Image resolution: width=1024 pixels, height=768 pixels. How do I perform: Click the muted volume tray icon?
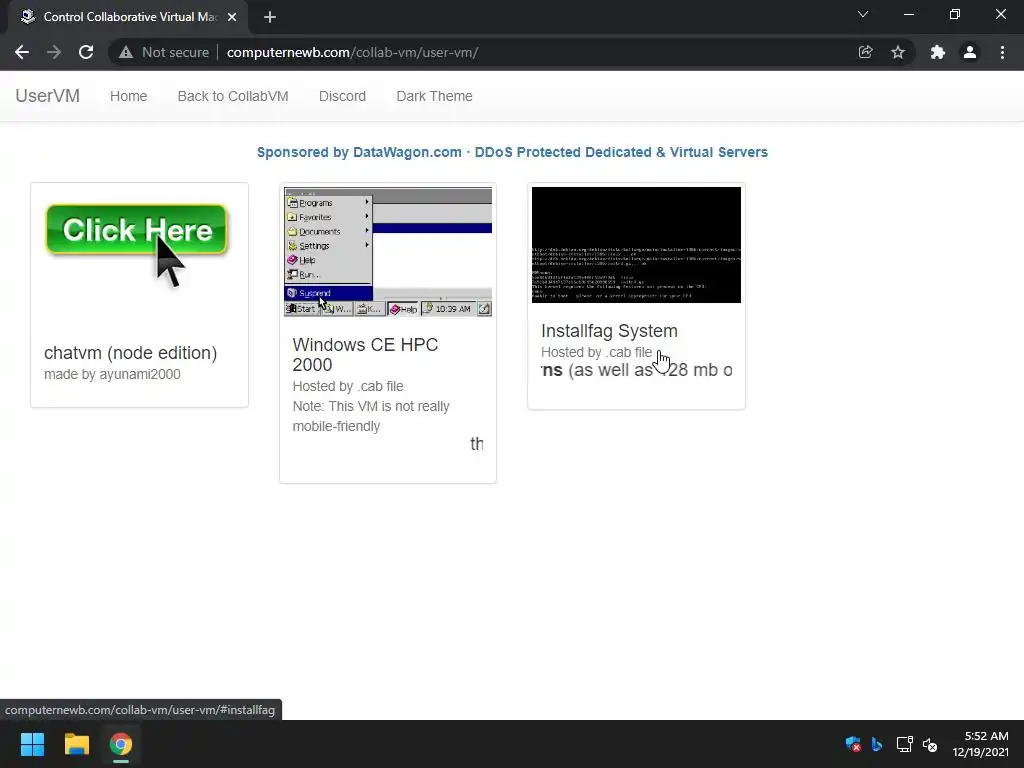[930, 744]
